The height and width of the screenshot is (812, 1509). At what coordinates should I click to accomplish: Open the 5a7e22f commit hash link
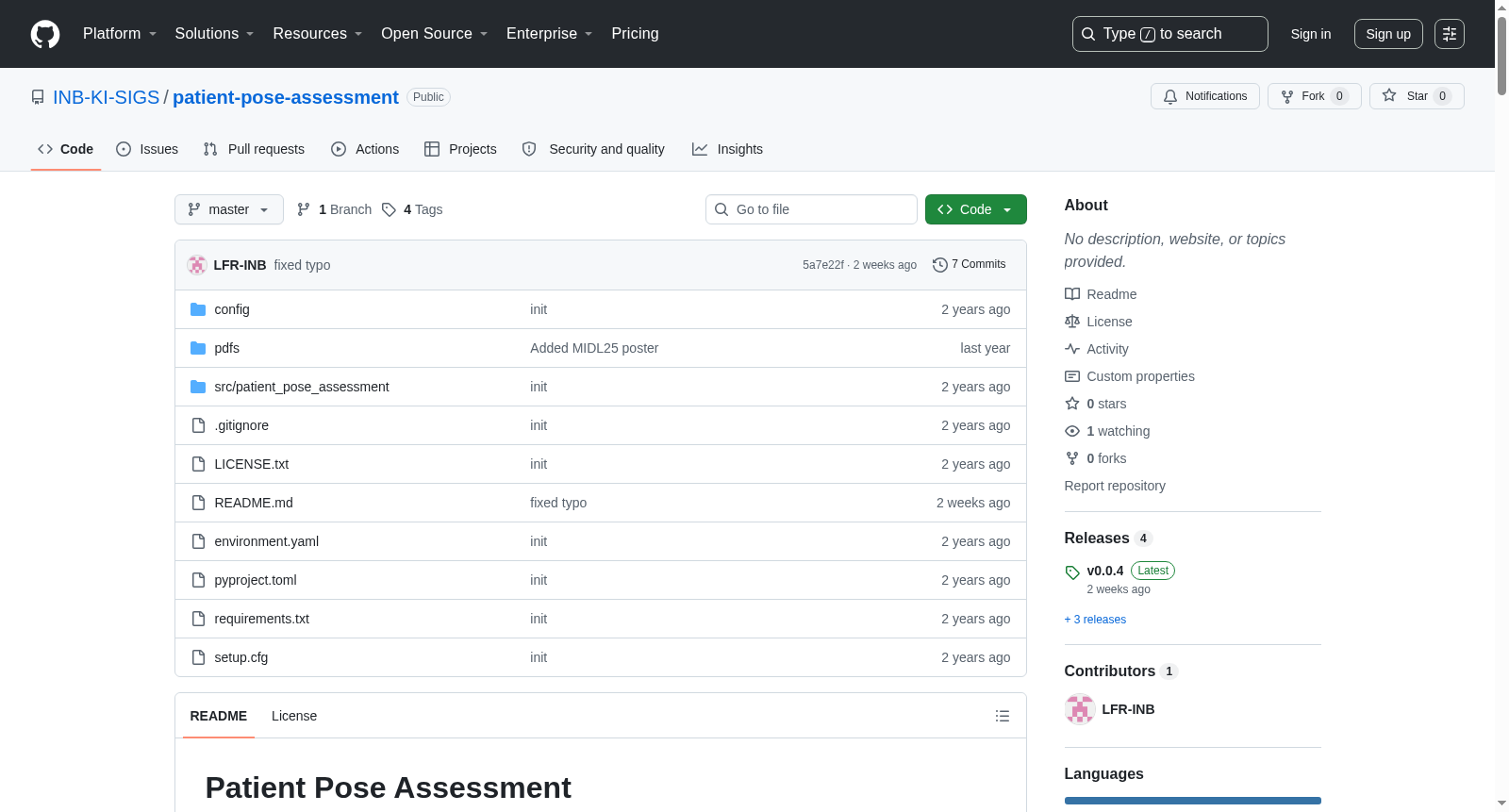coord(823,265)
